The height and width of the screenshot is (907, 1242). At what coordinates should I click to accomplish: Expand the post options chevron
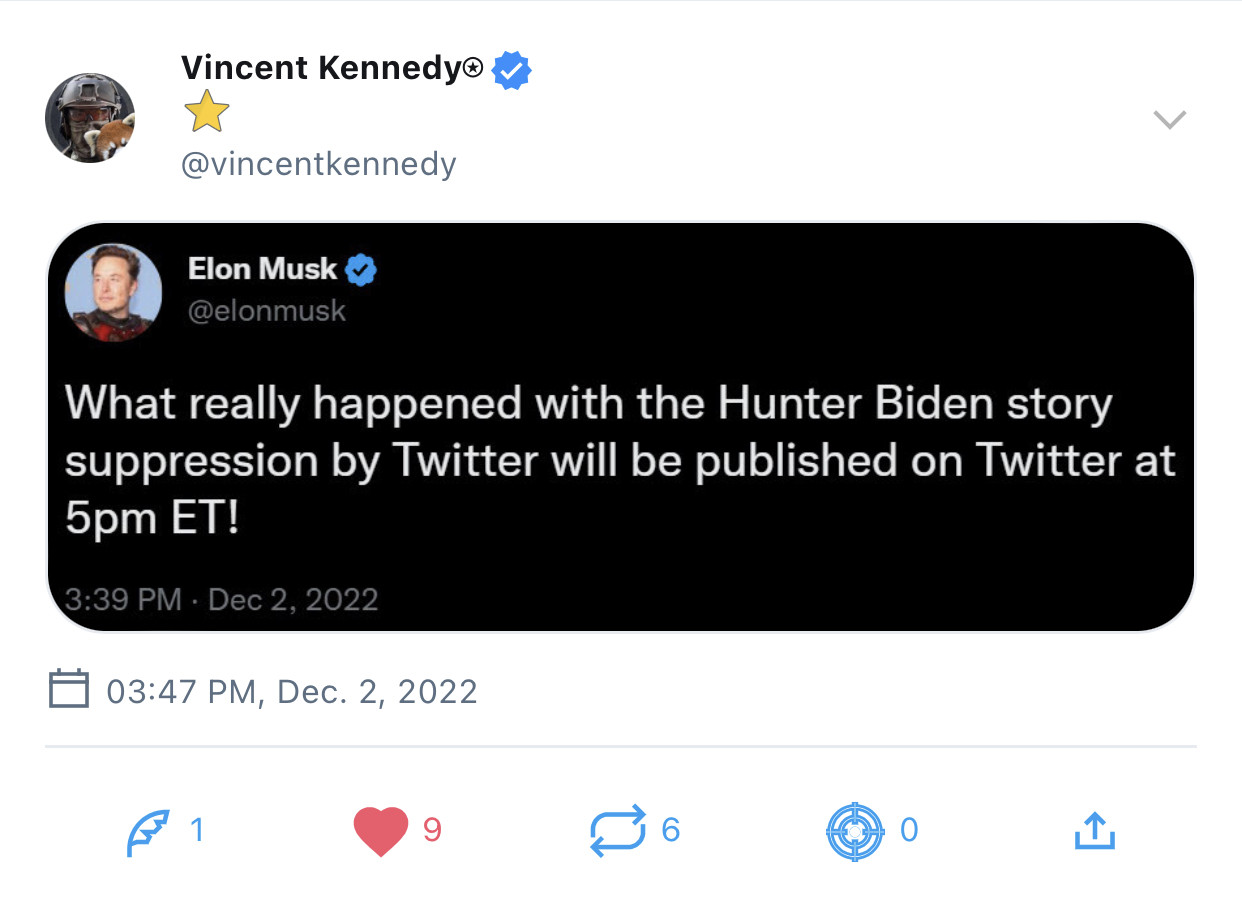tap(1169, 120)
